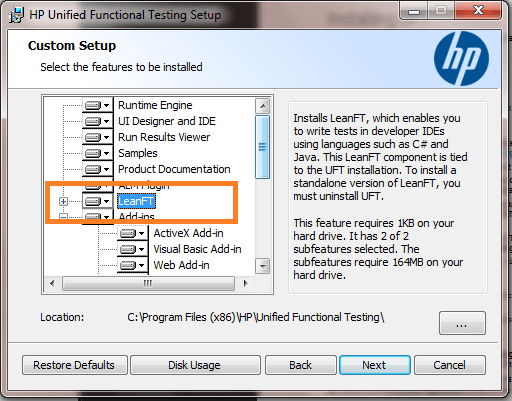Minimize the HP Unified Functional Testing Setup window
512x401 pixels.
click(414, 11)
